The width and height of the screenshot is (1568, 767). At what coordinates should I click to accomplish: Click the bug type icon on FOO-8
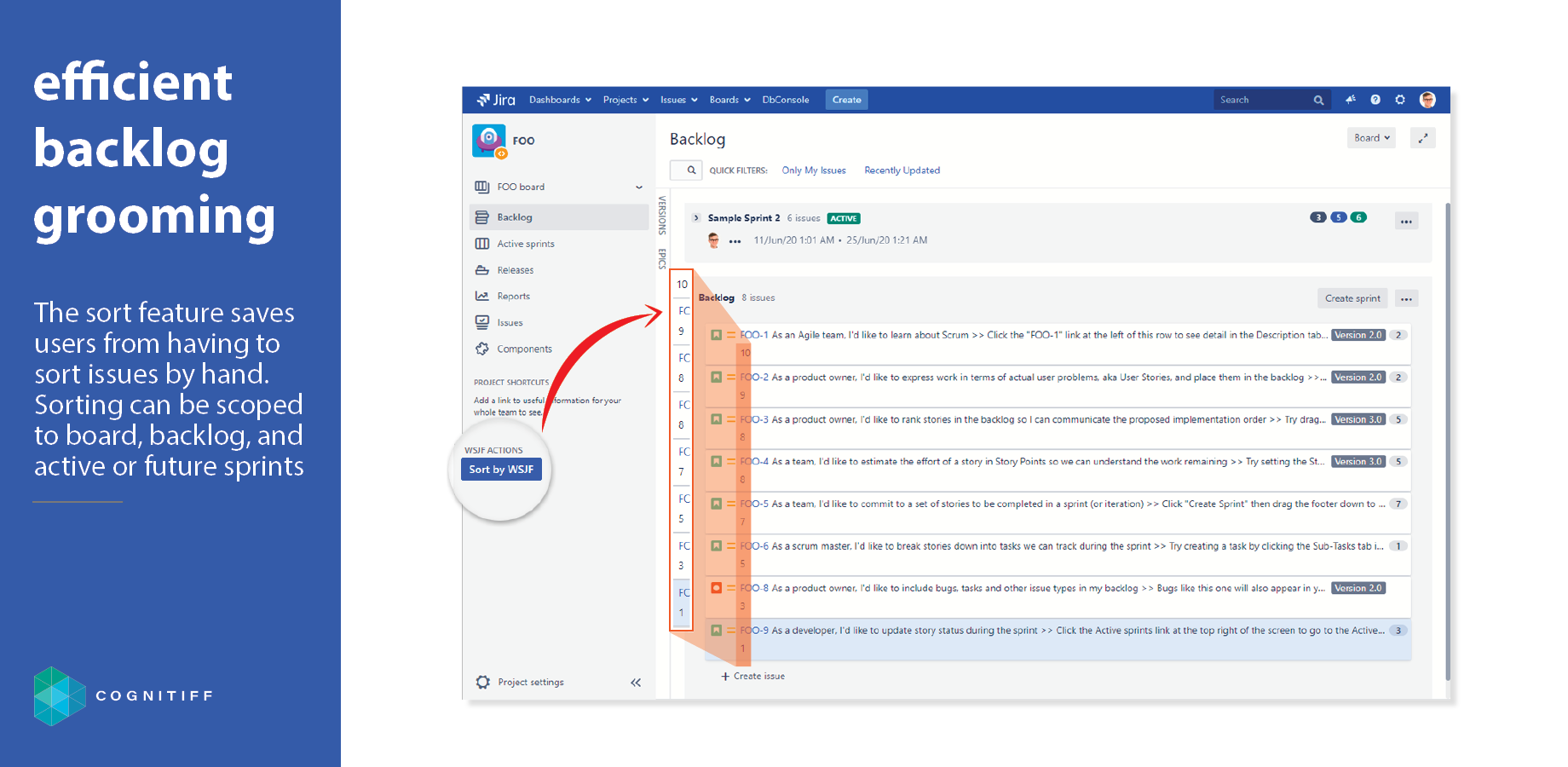click(717, 588)
